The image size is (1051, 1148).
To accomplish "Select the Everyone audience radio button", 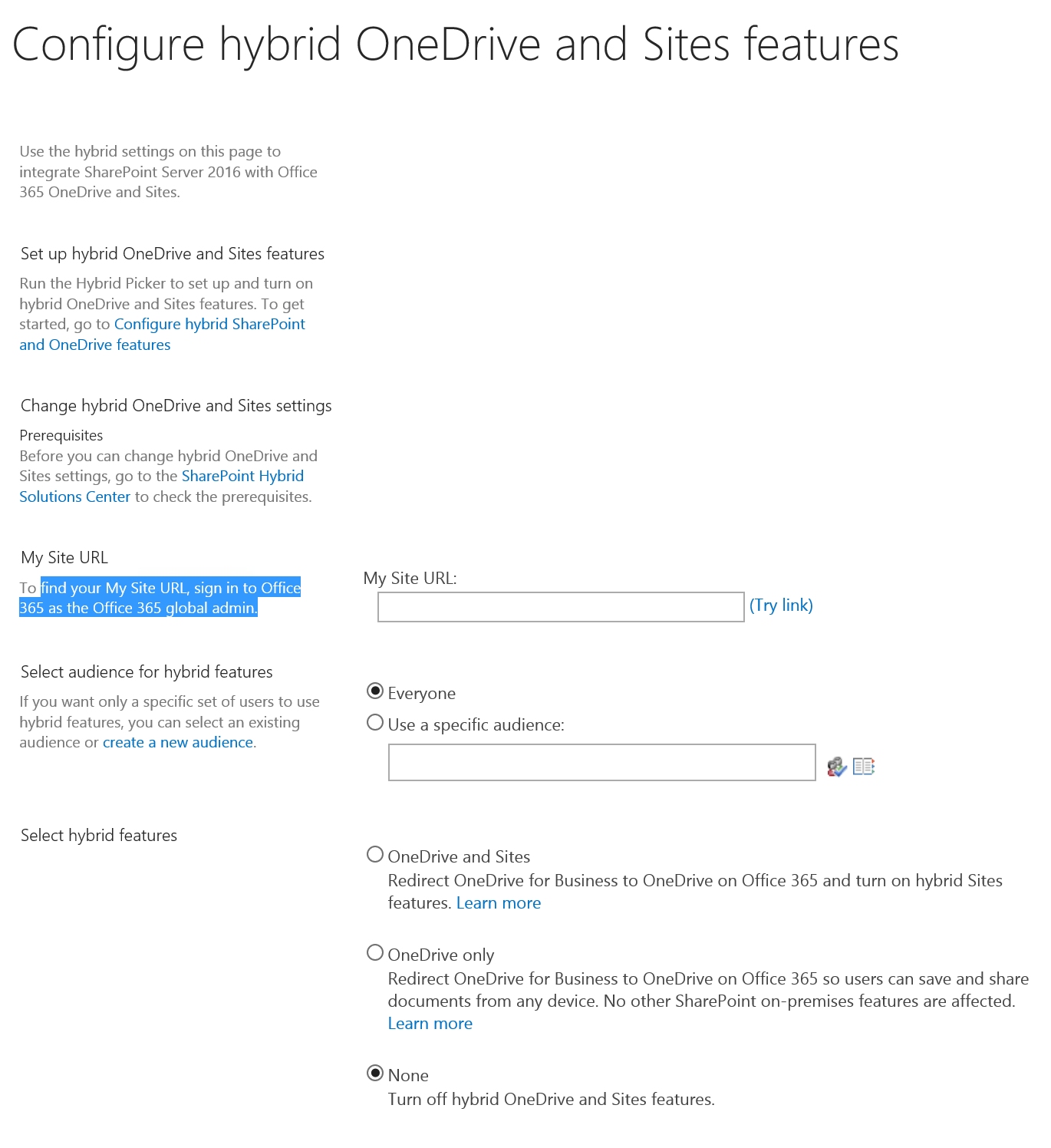I will click(375, 691).
